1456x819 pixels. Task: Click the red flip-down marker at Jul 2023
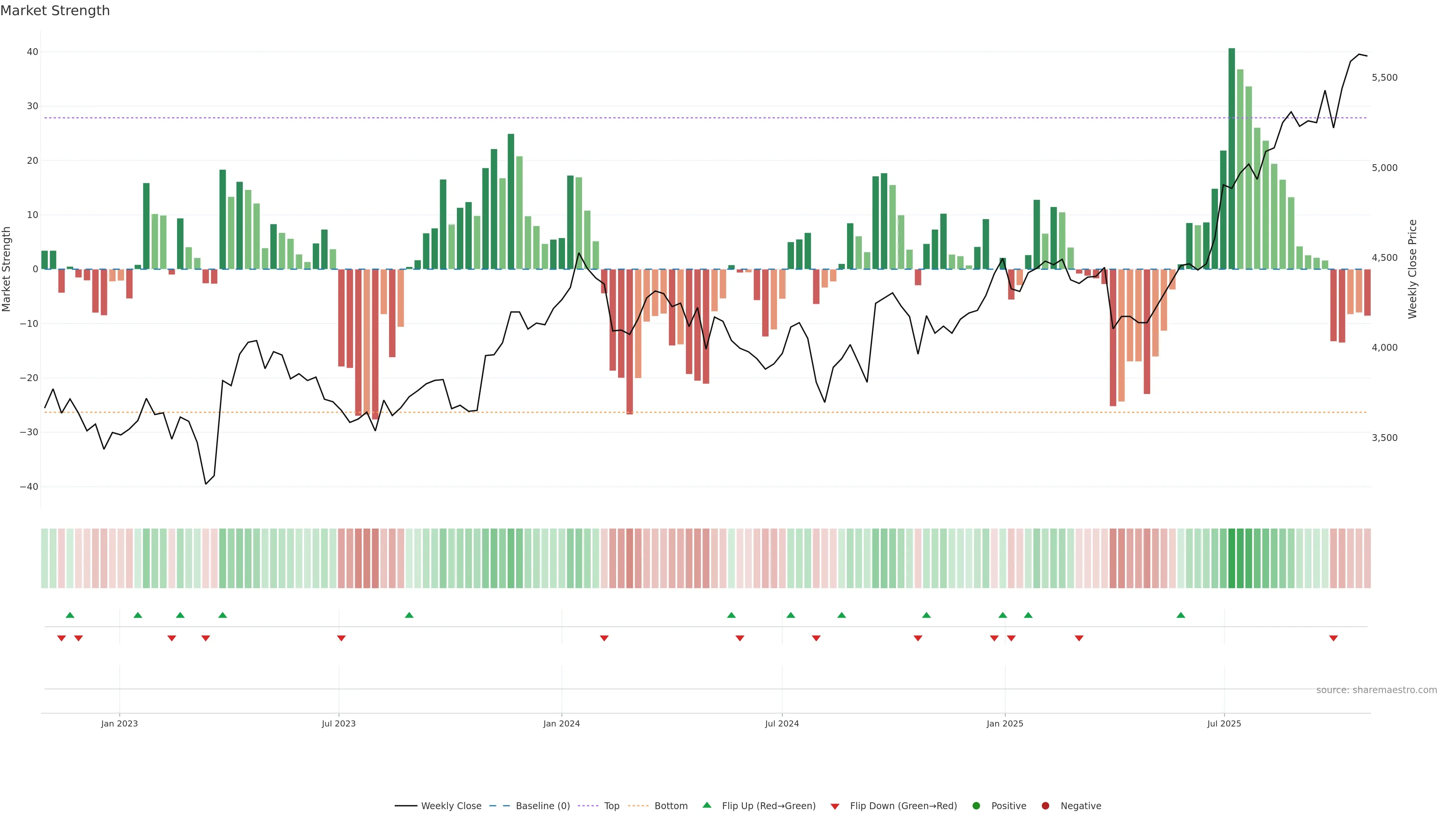(341, 638)
